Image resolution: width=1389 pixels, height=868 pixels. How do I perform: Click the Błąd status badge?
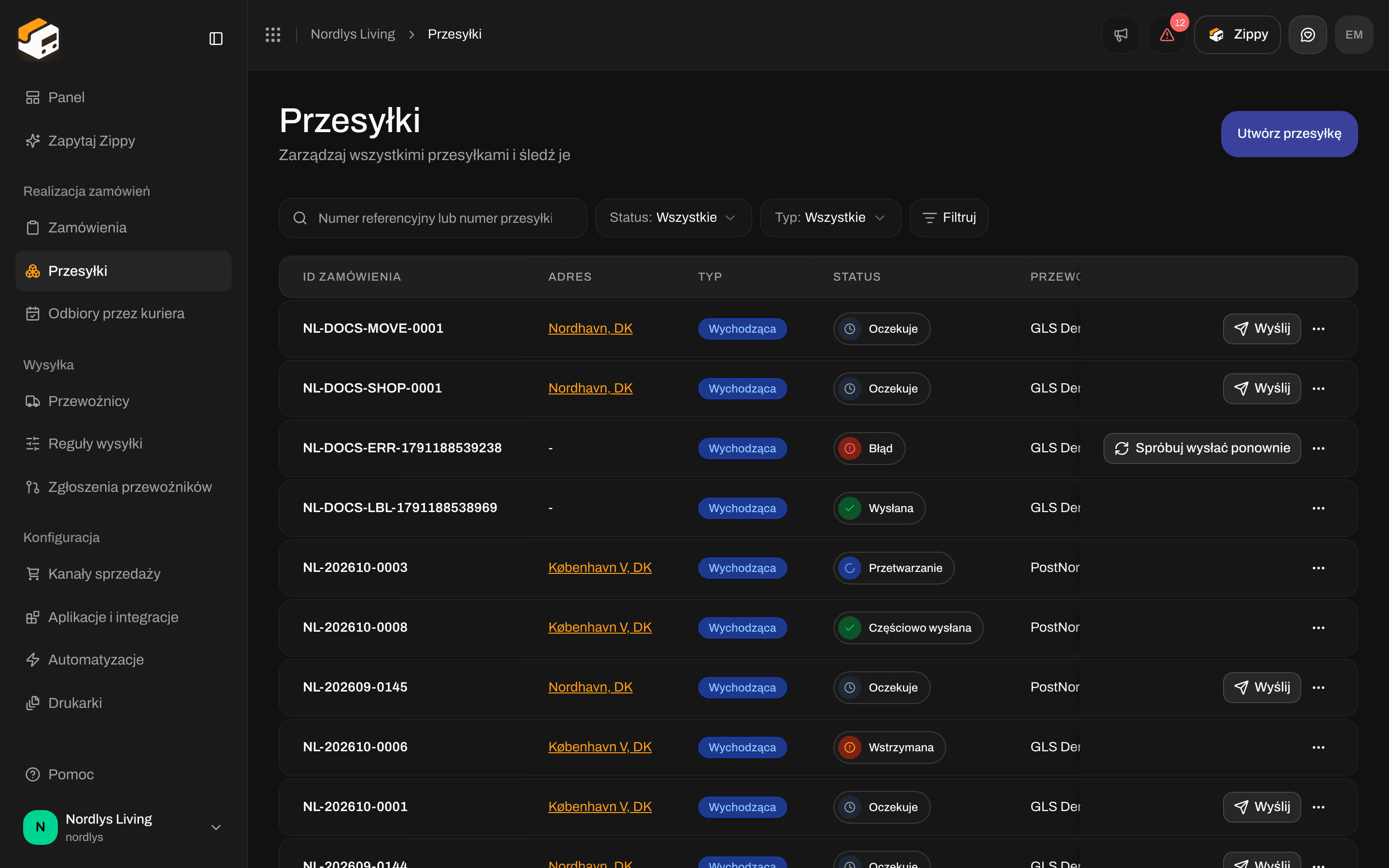(869, 448)
